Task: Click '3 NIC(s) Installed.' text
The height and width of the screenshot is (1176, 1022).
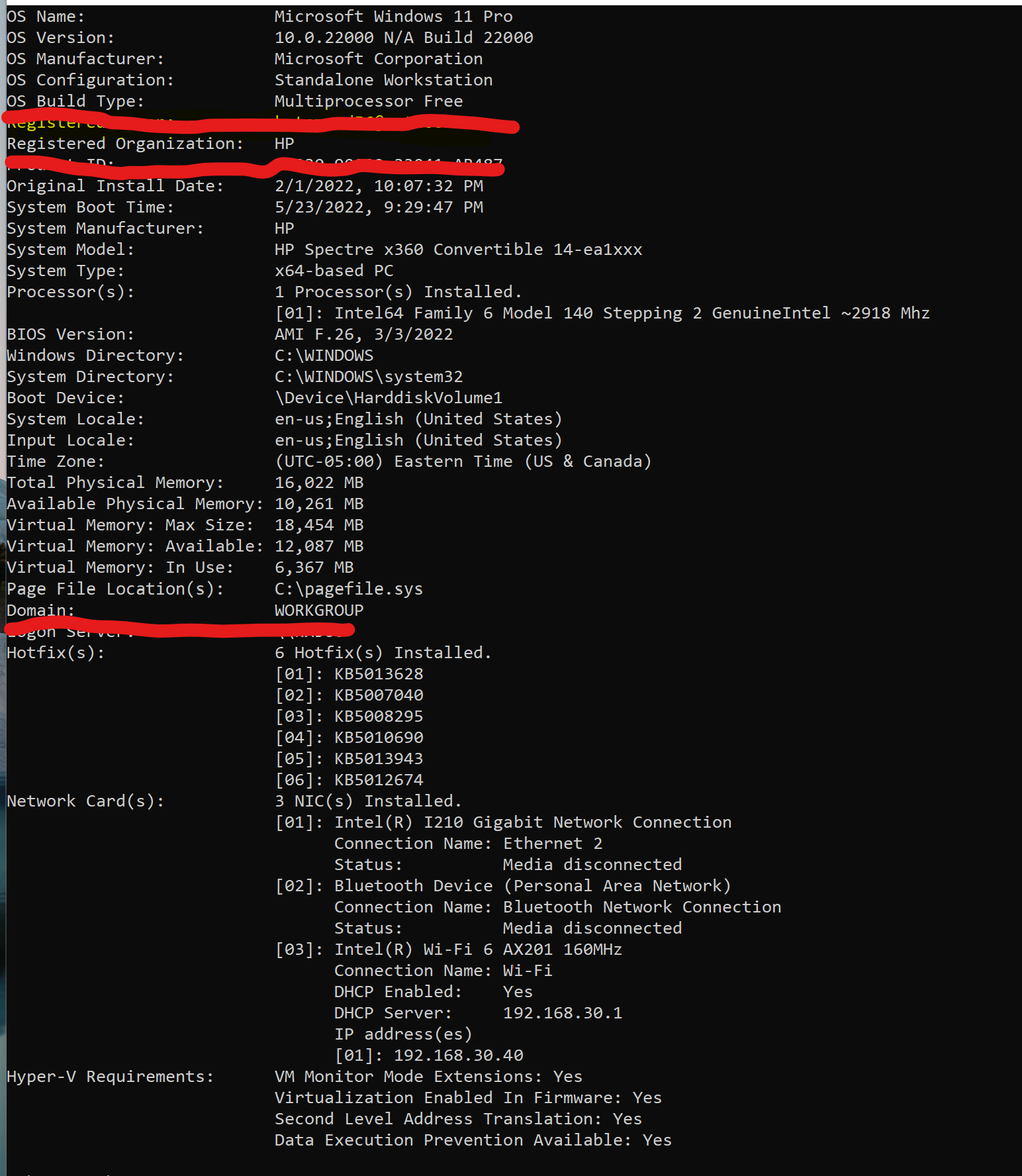Action: pos(369,801)
